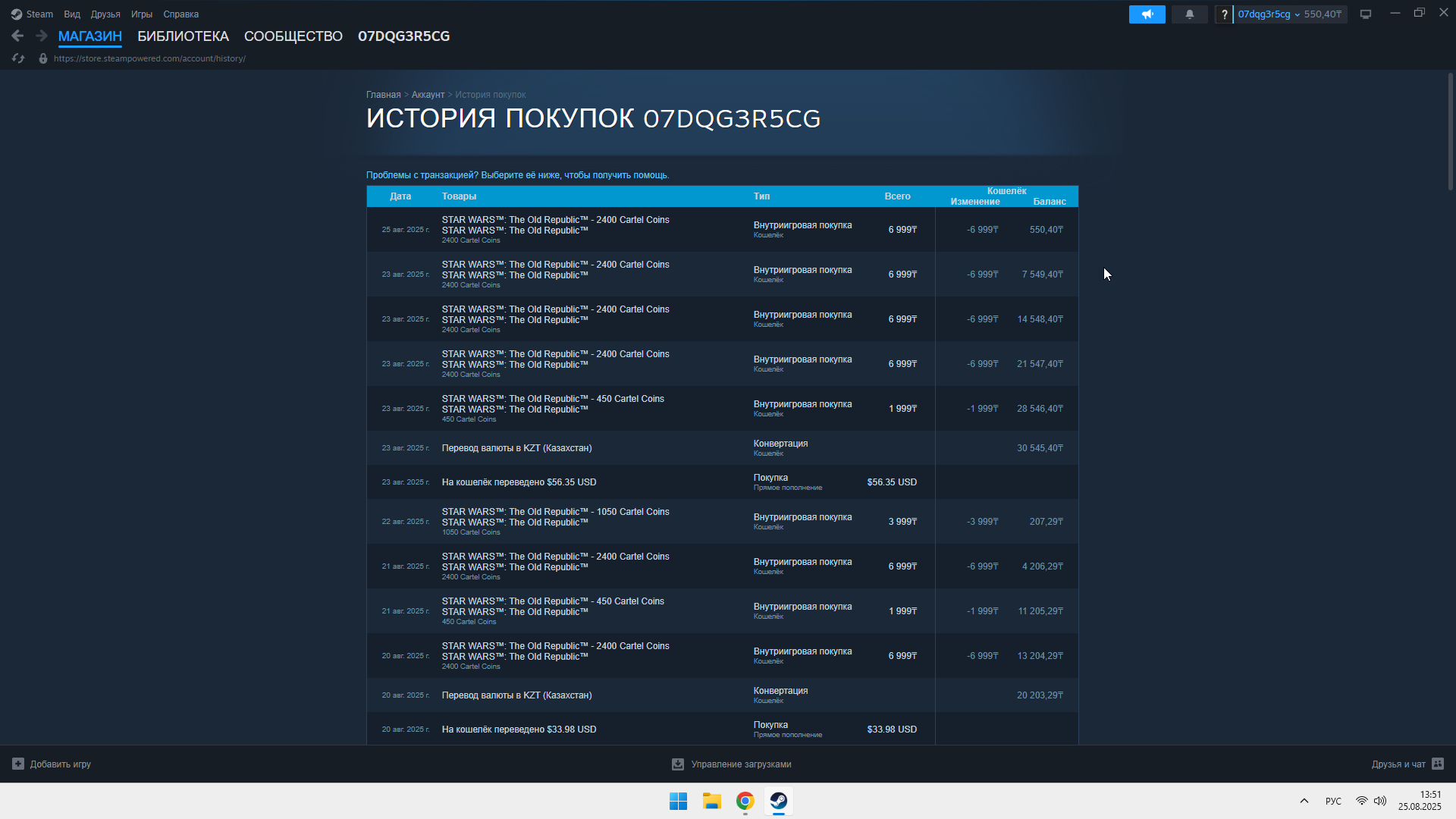Click the Wi-Fi network tray icon
This screenshot has height=819, width=1456.
(x=1362, y=801)
